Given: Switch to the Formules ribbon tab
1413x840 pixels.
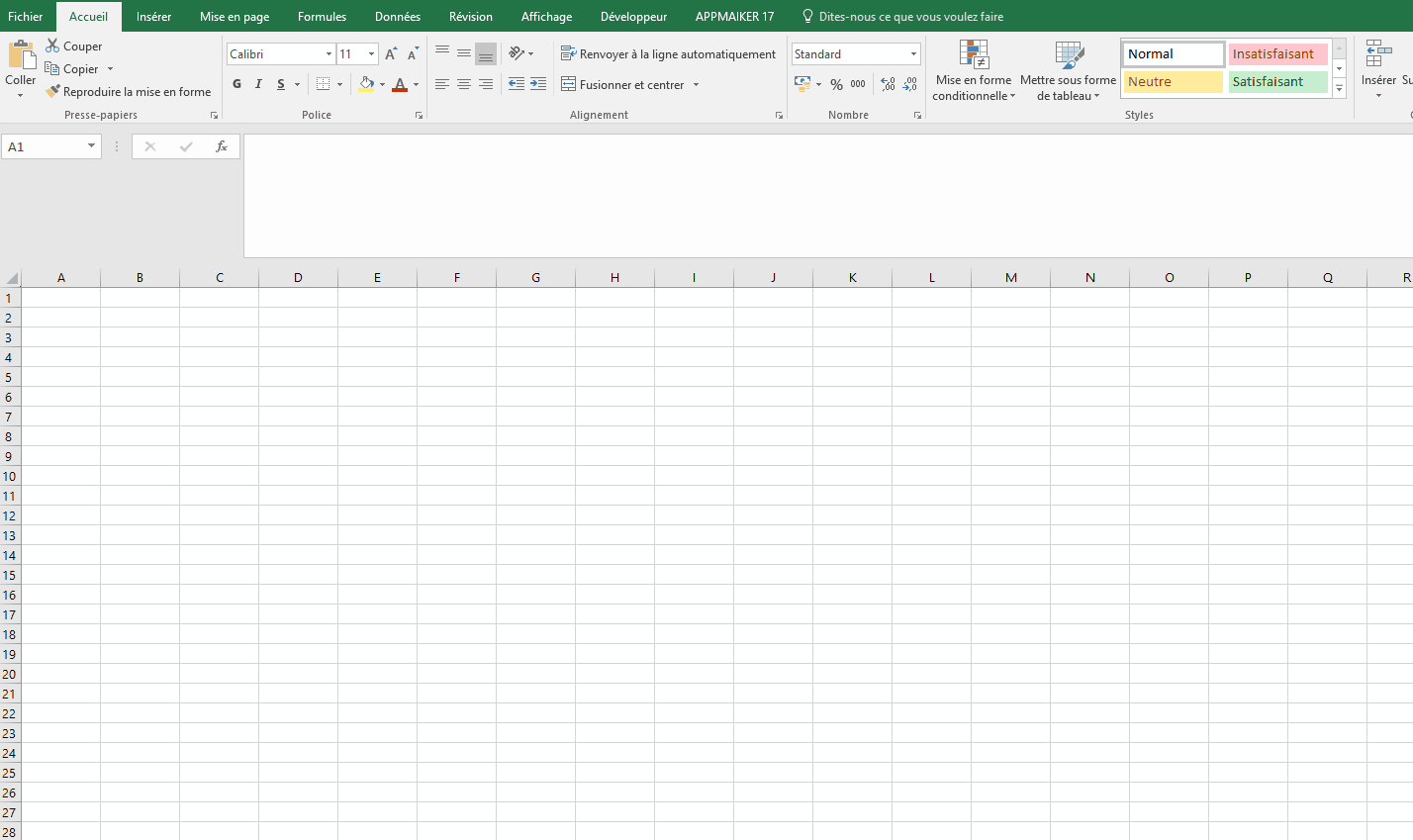Looking at the screenshot, I should tap(322, 17).
